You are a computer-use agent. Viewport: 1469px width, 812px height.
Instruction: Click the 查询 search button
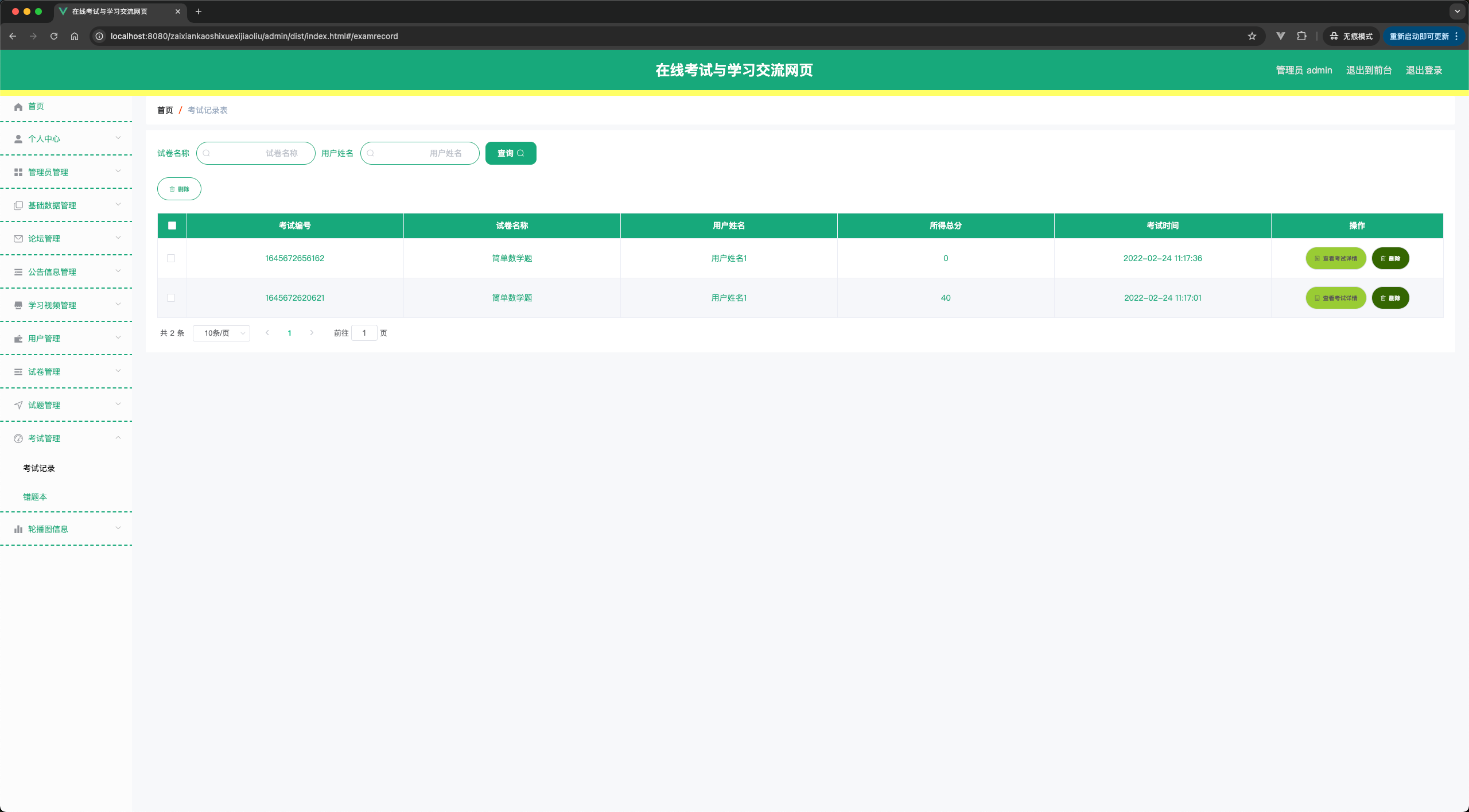(x=511, y=153)
